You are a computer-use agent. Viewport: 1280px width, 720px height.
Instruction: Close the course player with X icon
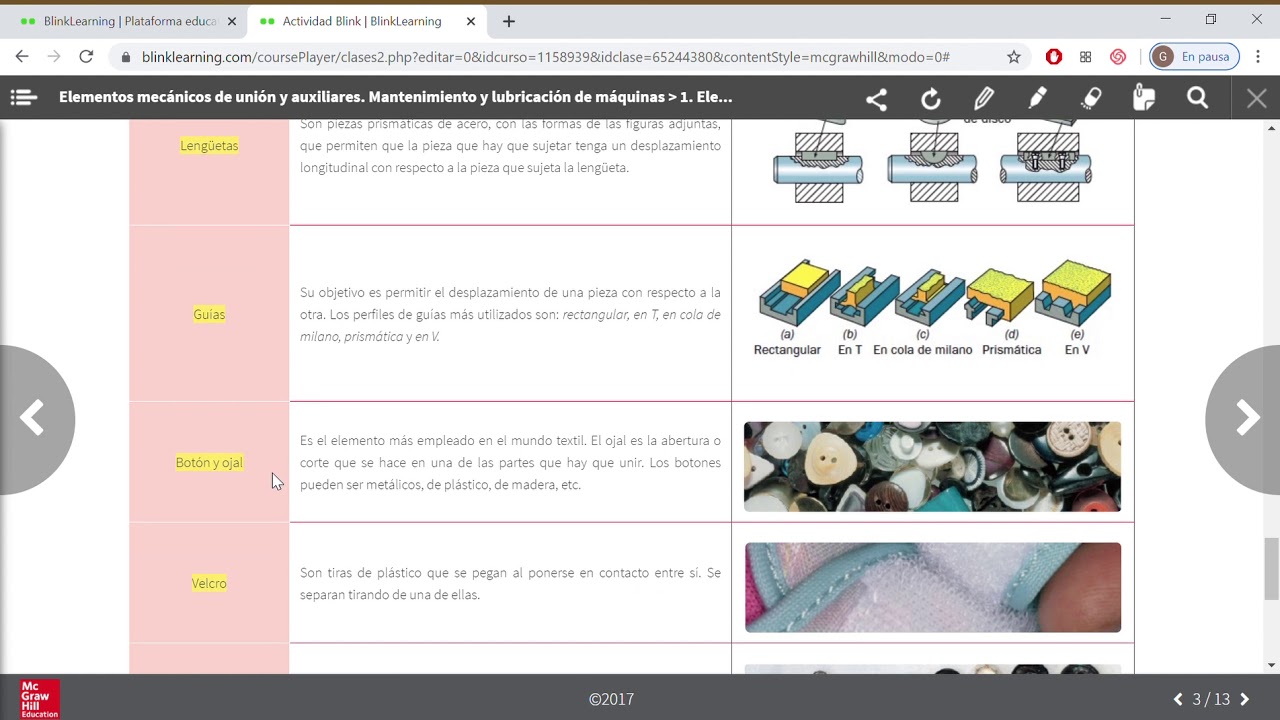pyautogui.click(x=1257, y=98)
